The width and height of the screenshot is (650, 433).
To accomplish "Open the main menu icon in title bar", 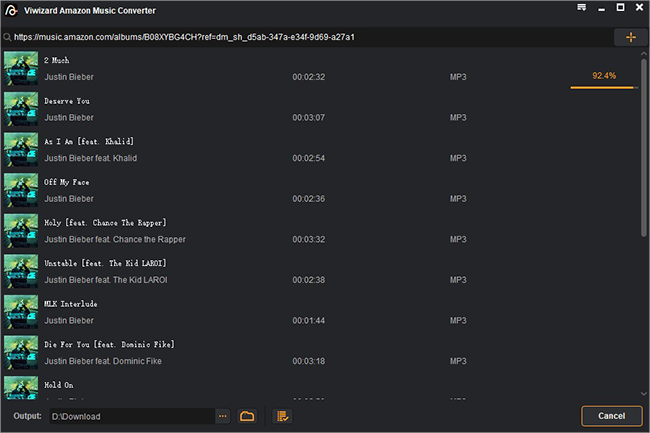I will [582, 8].
